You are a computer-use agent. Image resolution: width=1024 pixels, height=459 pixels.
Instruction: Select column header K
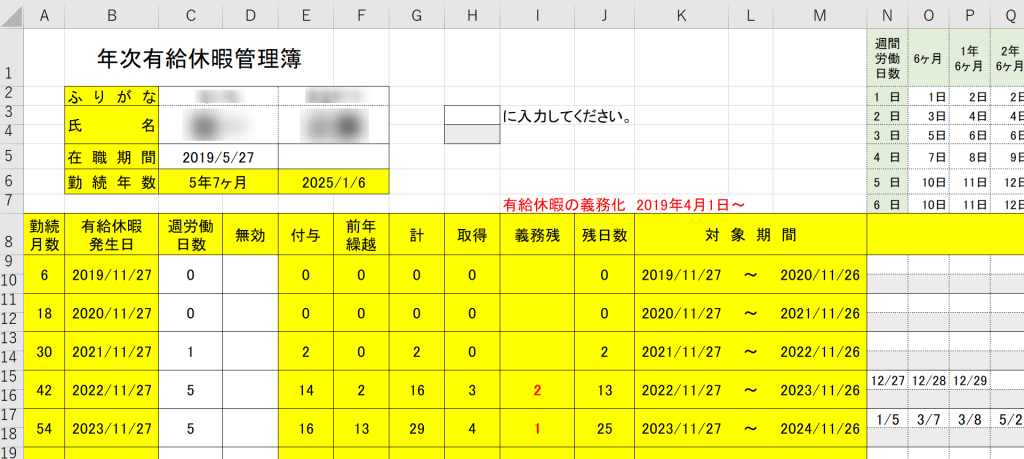click(x=681, y=15)
